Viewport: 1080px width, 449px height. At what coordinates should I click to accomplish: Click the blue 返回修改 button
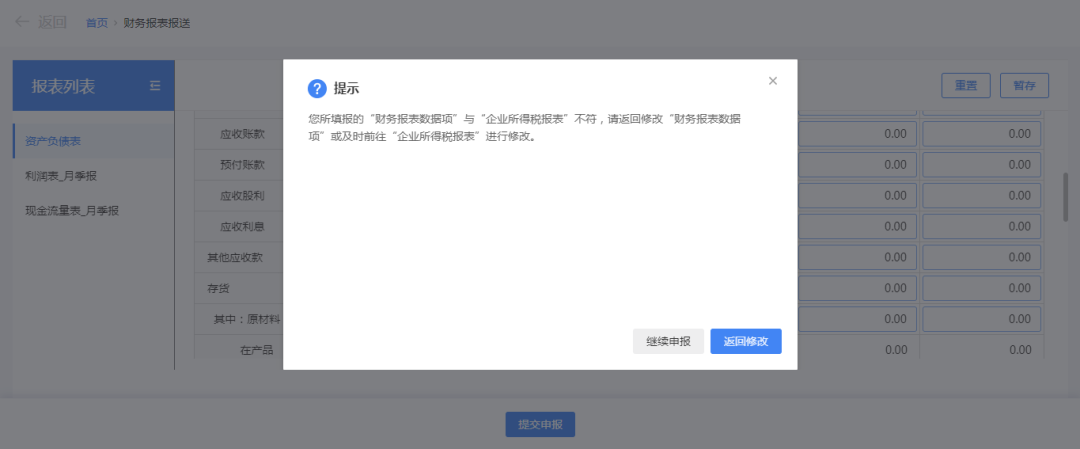(745, 341)
